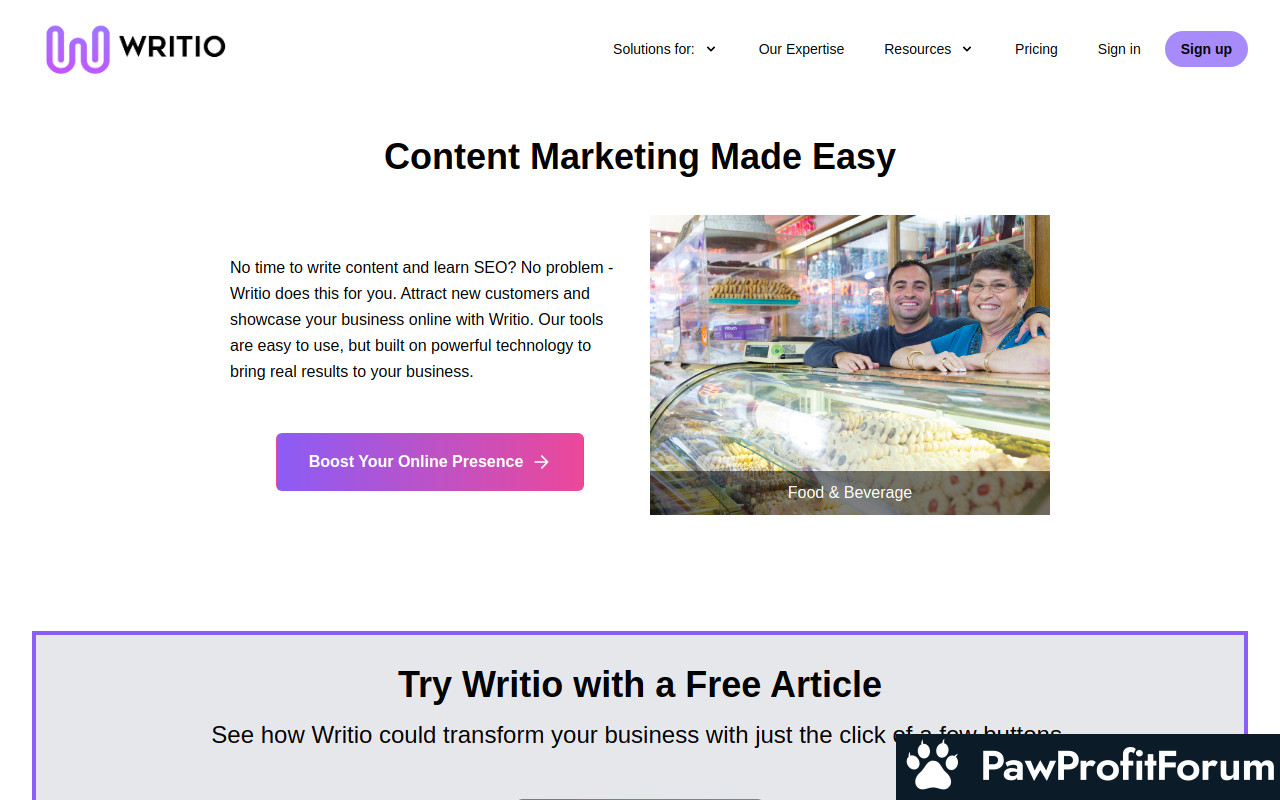This screenshot has height=800, width=1280.
Task: Click the Try Writio with a Free Article heading
Action: (x=640, y=685)
